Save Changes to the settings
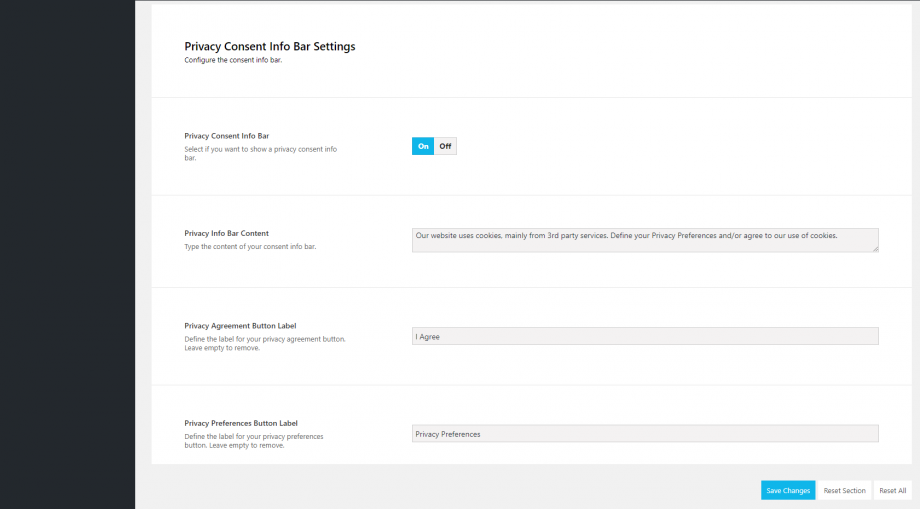The height and width of the screenshot is (509, 920). (x=788, y=490)
